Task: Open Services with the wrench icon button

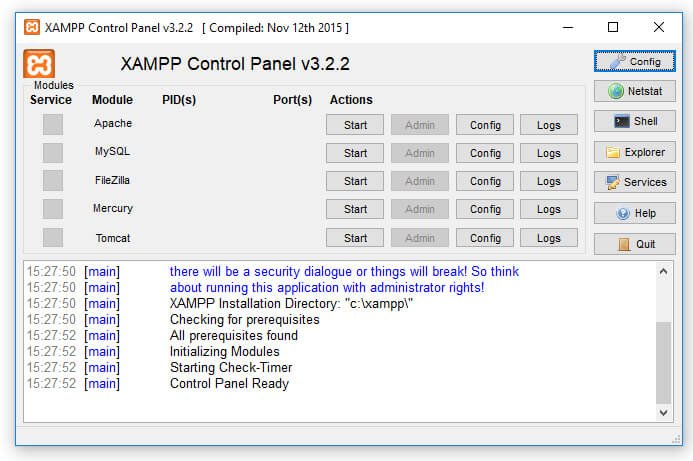Action: (x=635, y=182)
